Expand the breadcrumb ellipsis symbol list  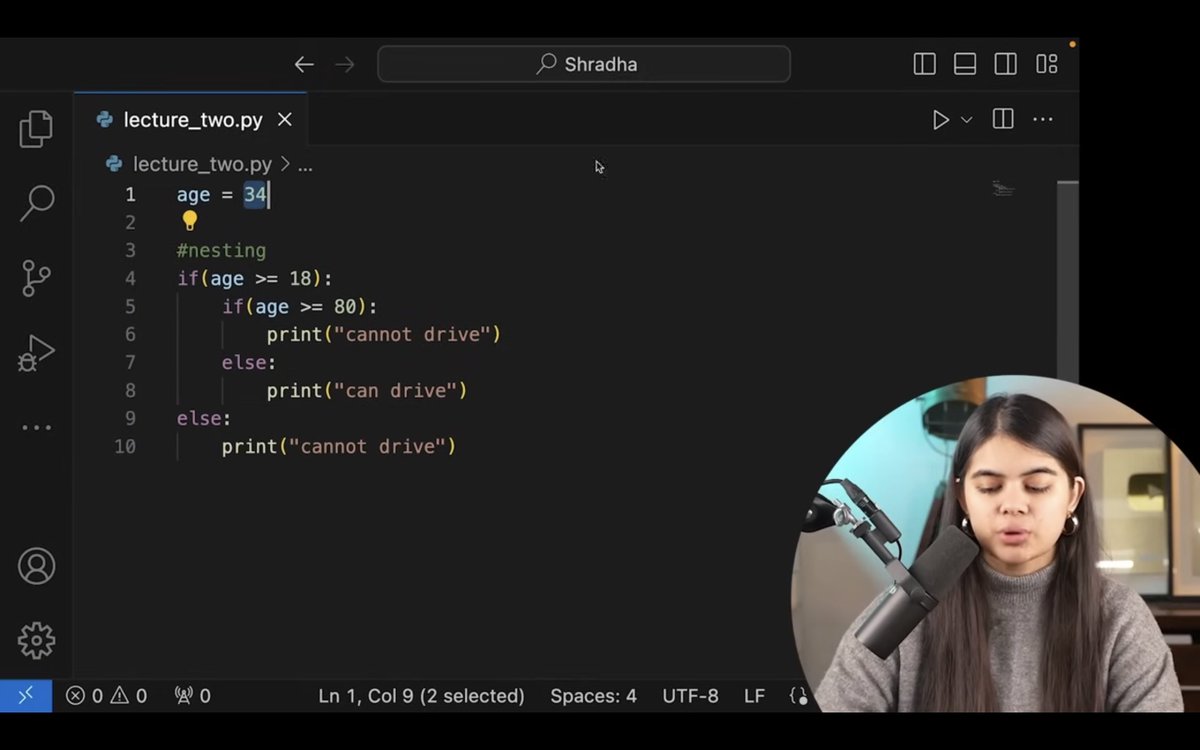click(x=305, y=164)
